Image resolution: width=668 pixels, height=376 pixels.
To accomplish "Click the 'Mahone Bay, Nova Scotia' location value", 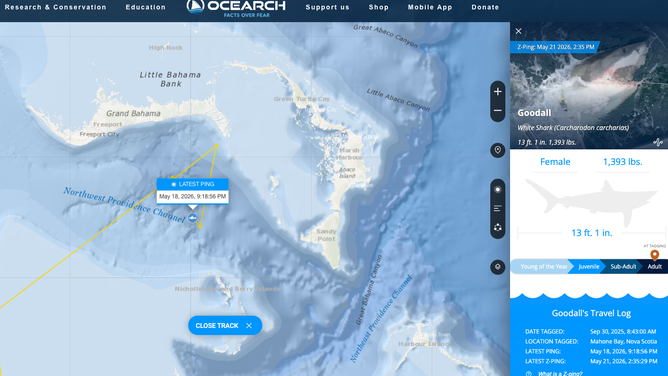I will 623,341.
